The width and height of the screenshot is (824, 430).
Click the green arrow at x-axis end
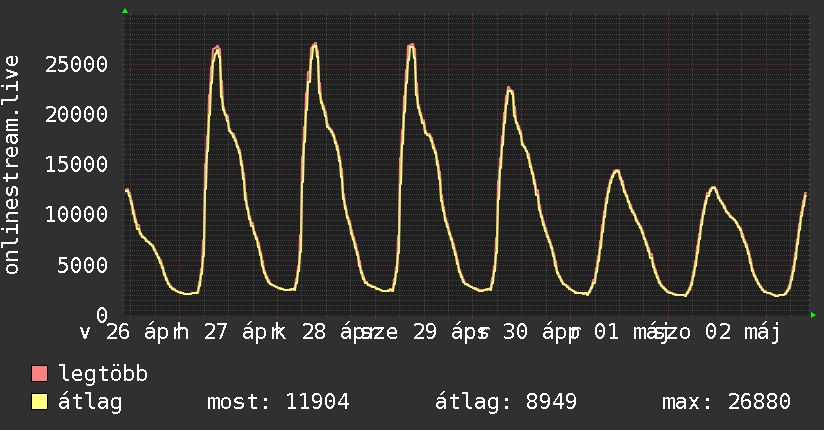[x=813, y=315]
